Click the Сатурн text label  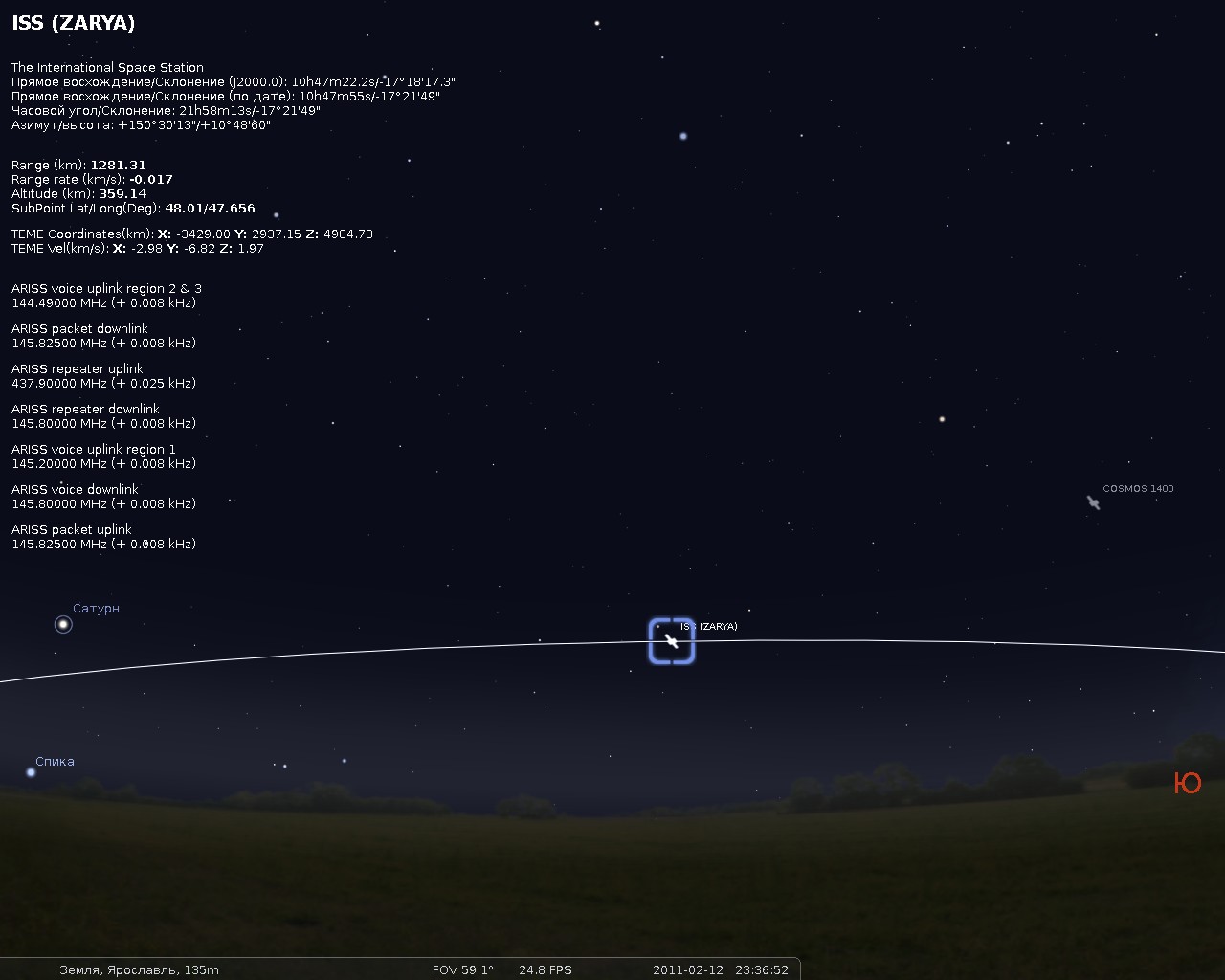click(96, 609)
